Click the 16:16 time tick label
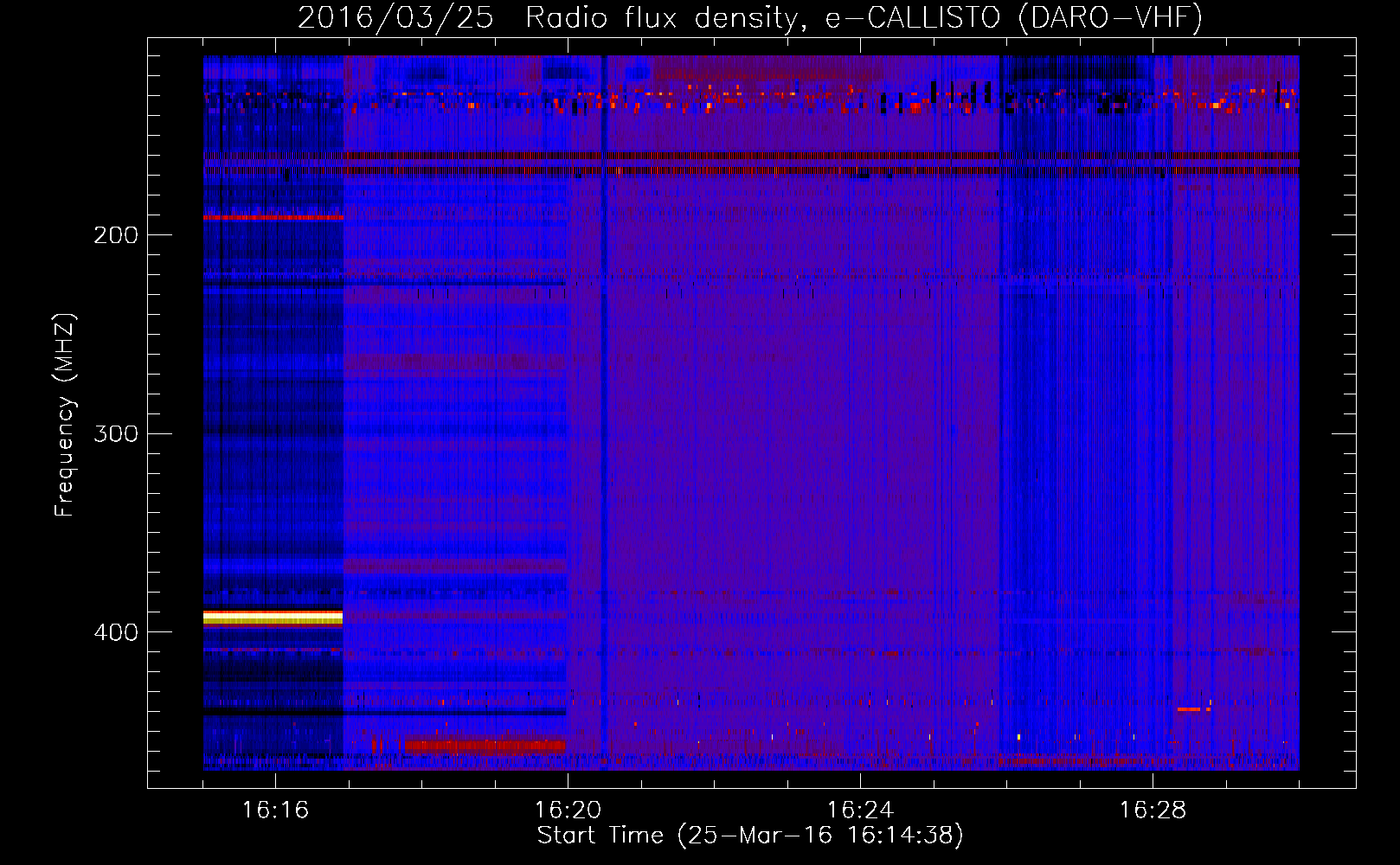The height and width of the screenshot is (865, 1400). (275, 811)
